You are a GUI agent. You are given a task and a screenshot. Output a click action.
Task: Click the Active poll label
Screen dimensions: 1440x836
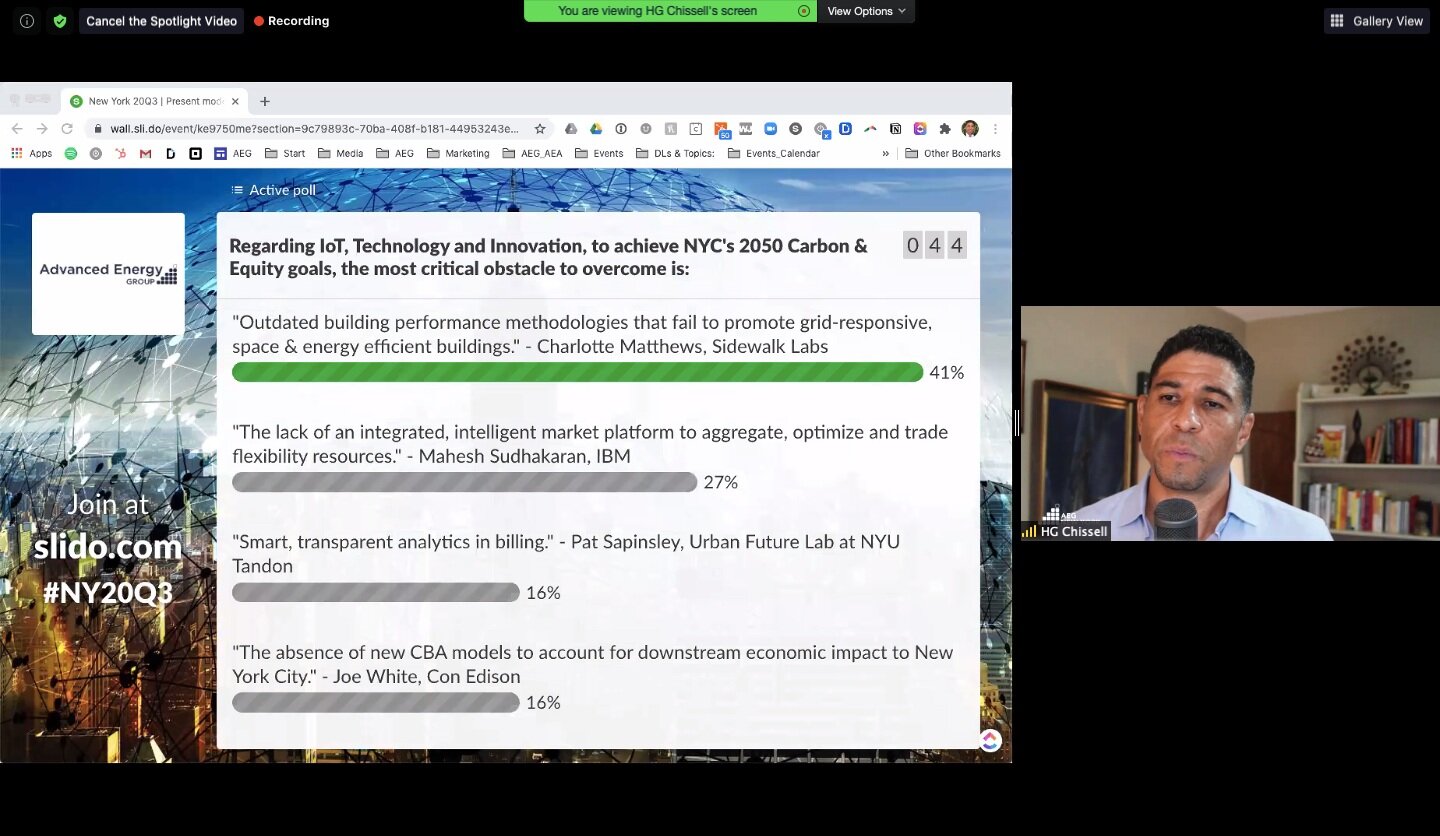pos(282,190)
